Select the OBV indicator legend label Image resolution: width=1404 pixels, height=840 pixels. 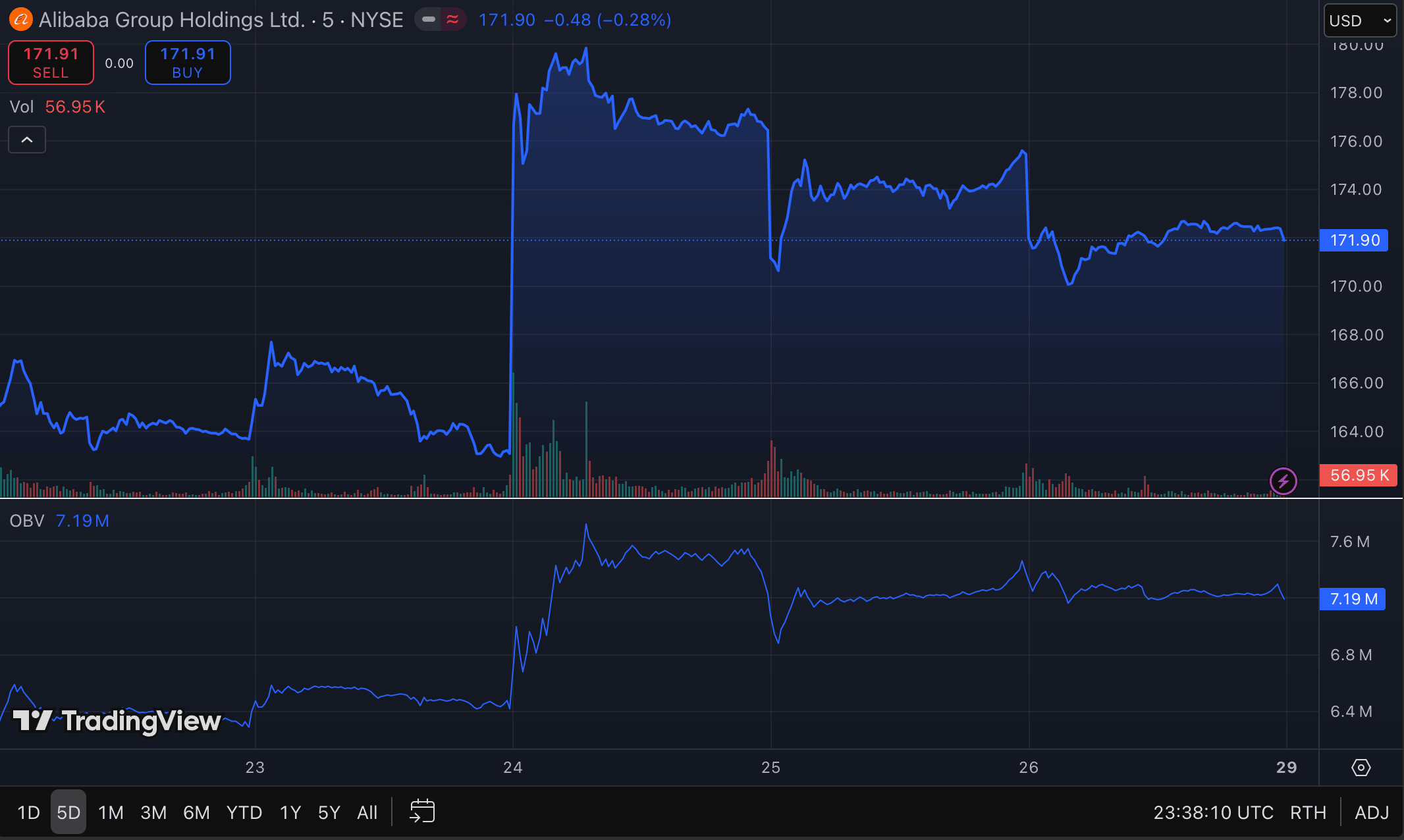(27, 521)
